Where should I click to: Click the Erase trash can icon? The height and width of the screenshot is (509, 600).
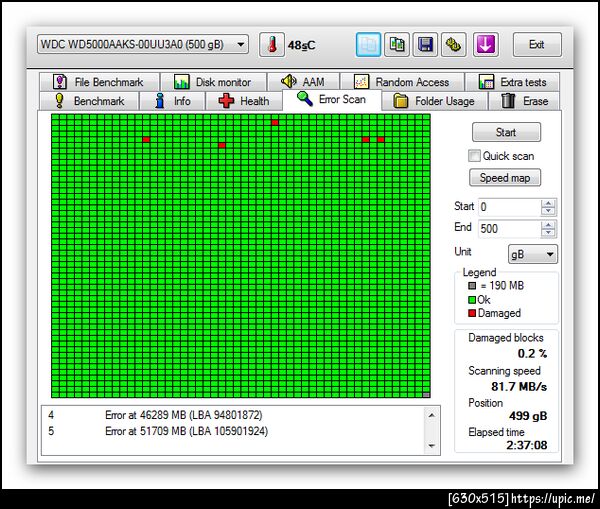(508, 101)
